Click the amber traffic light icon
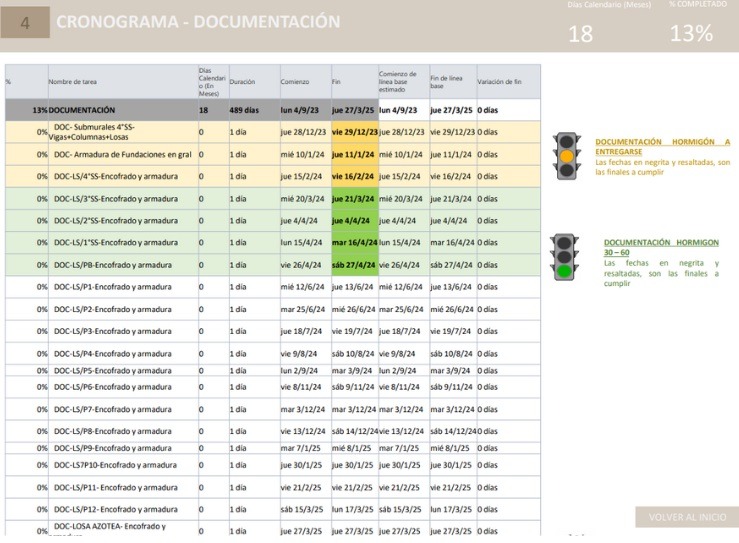Image resolution: width=739 pixels, height=543 pixels. (x=567, y=156)
